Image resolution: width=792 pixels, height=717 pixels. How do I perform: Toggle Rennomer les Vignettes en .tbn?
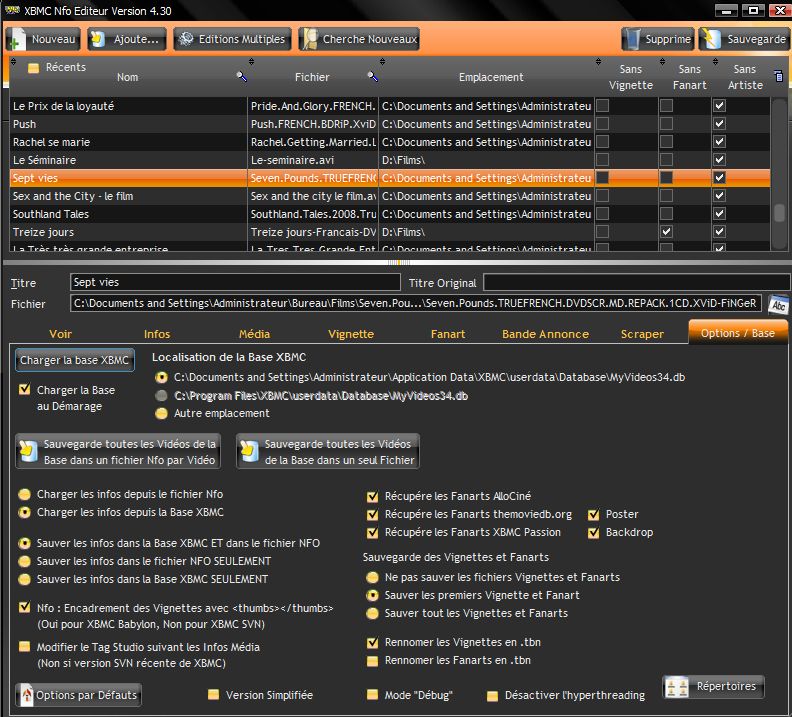point(372,642)
